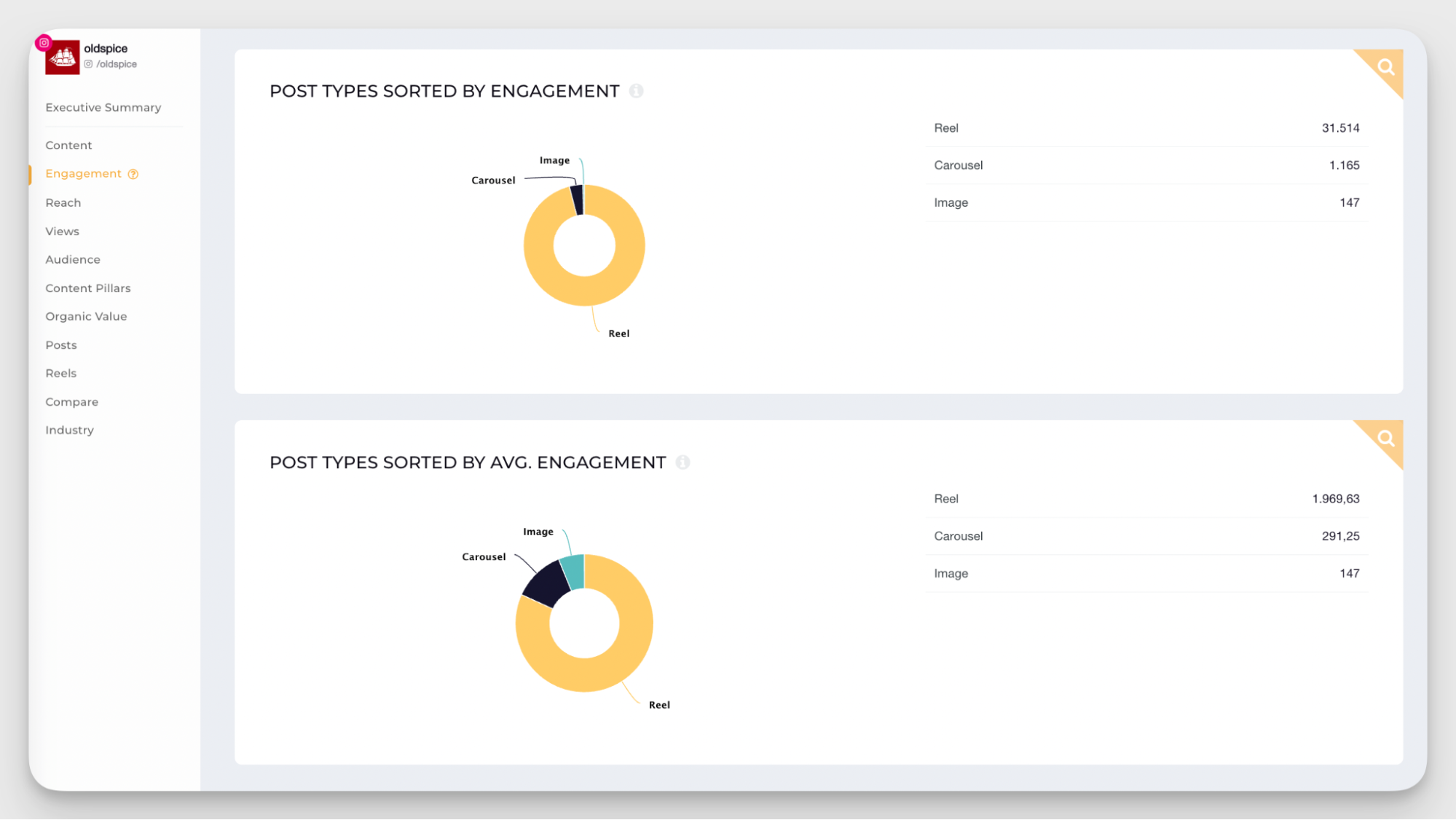Click info icon beside Post Types by Engagement
Viewport: 1456px width, 820px height.
636,91
